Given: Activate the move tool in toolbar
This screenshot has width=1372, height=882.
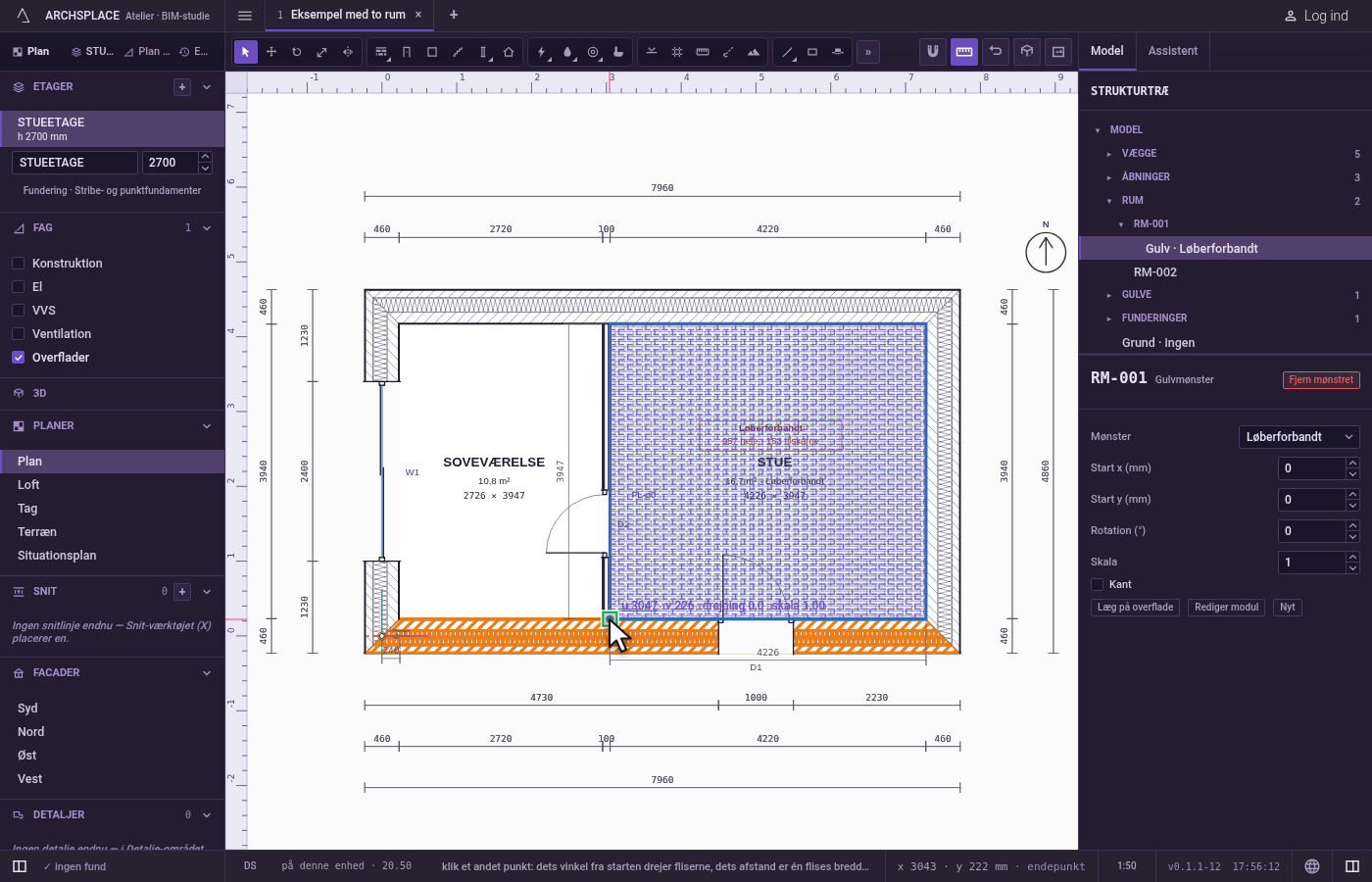Looking at the screenshot, I should [271, 52].
